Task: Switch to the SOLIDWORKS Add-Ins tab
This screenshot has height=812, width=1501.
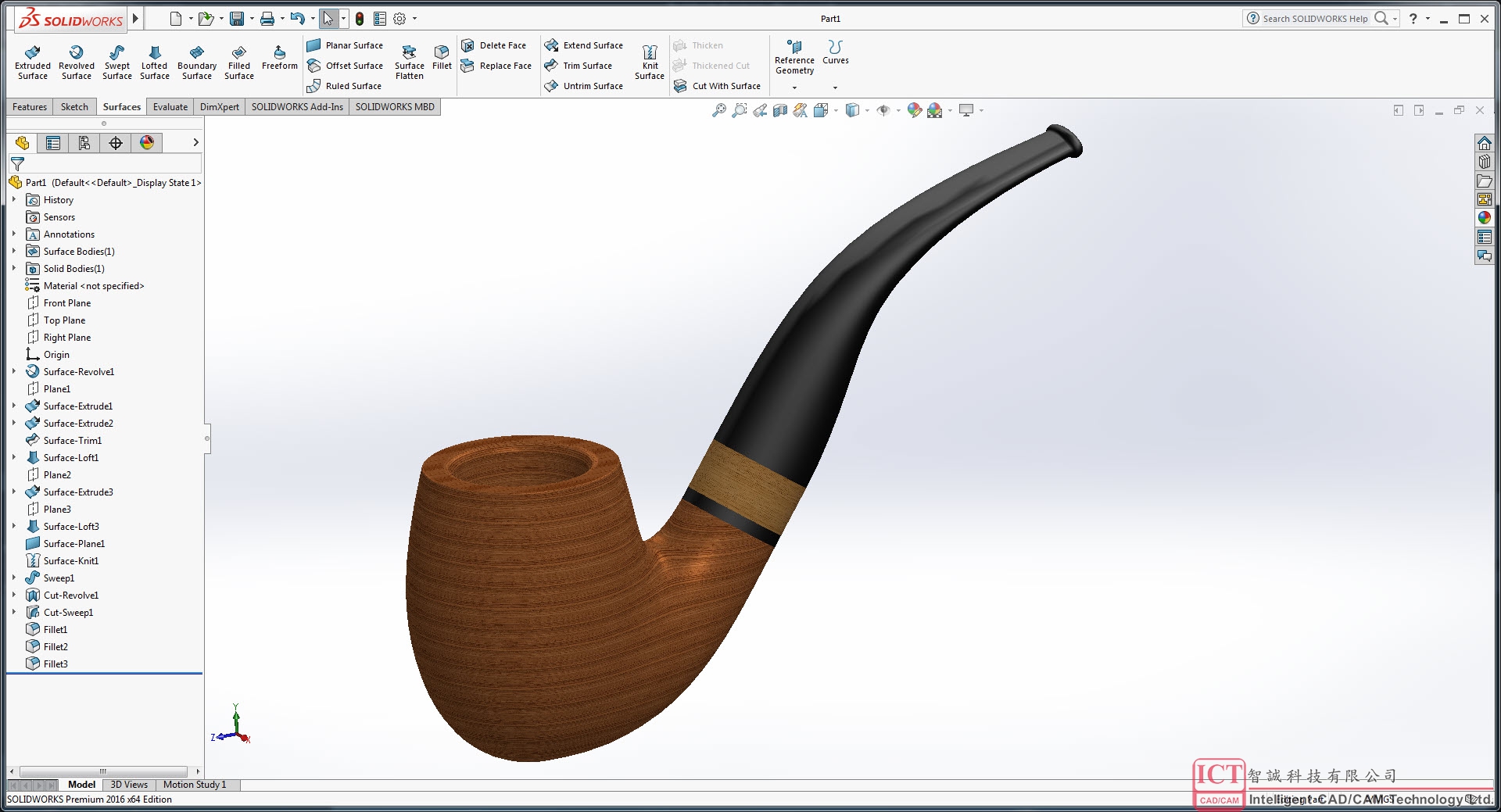Action: [297, 107]
